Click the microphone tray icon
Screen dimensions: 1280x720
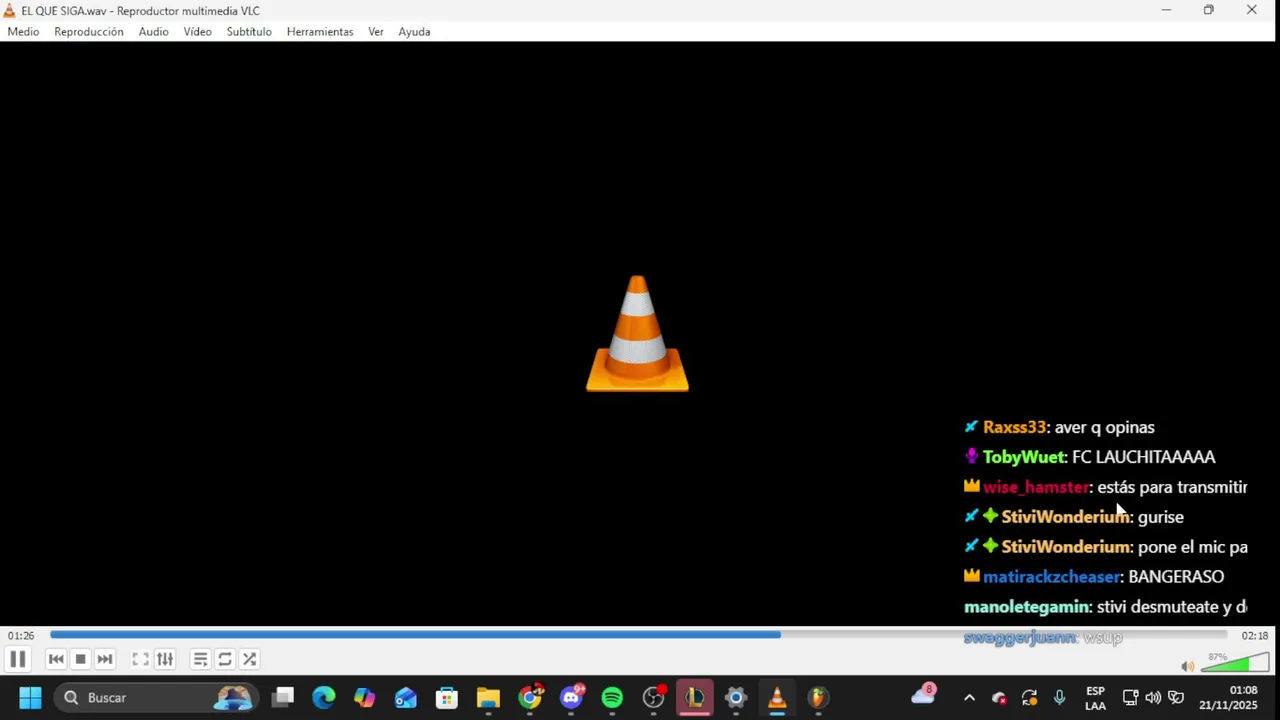point(1059,698)
